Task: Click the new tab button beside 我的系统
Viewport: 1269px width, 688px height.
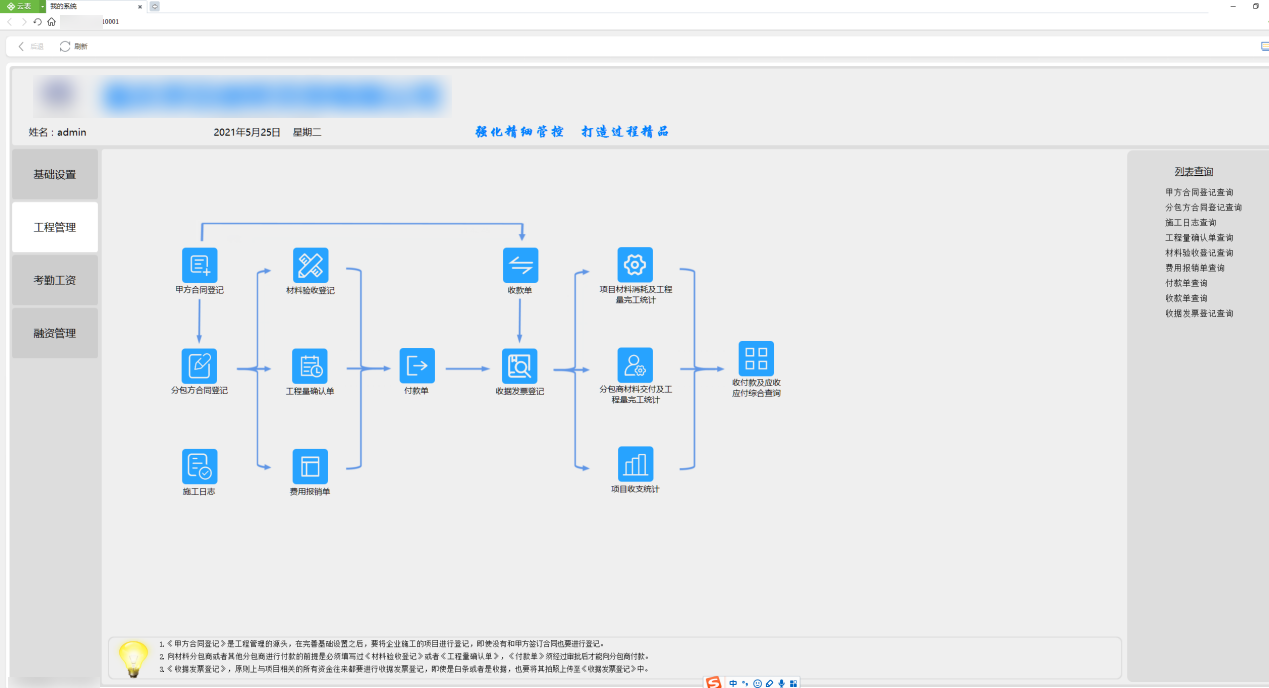Action: tap(154, 6)
